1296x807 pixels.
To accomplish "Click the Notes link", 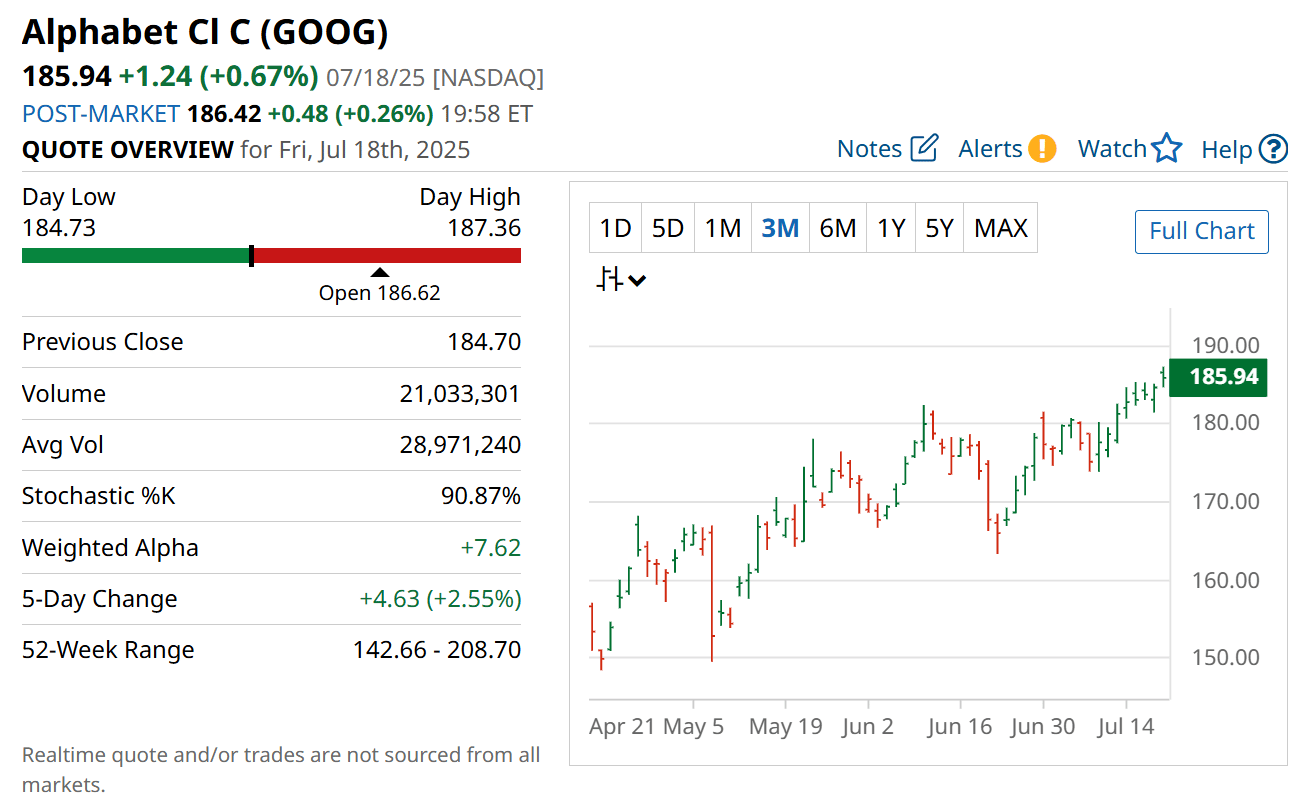I will [x=870, y=149].
